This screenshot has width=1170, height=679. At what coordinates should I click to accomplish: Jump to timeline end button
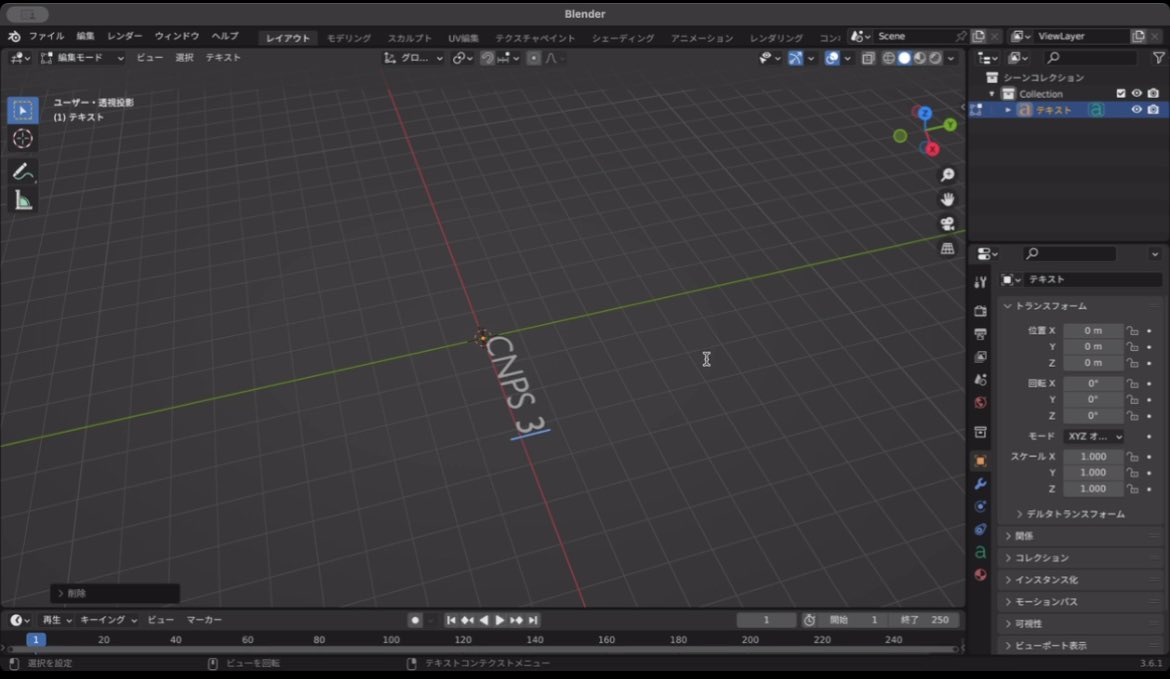tap(533, 620)
